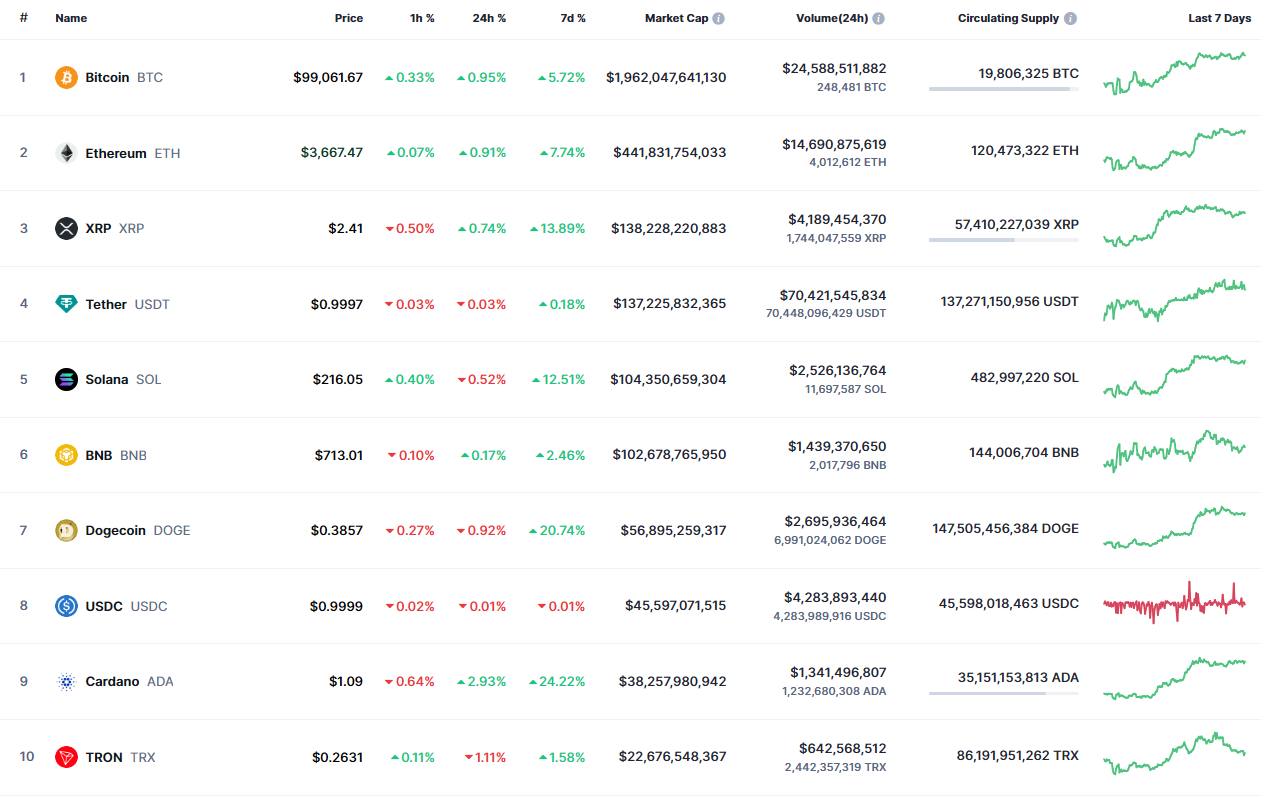The width and height of the screenshot is (1268, 798).
Task: Open USDC's red 7-day sparkline chart
Action: pyautogui.click(x=1174, y=603)
